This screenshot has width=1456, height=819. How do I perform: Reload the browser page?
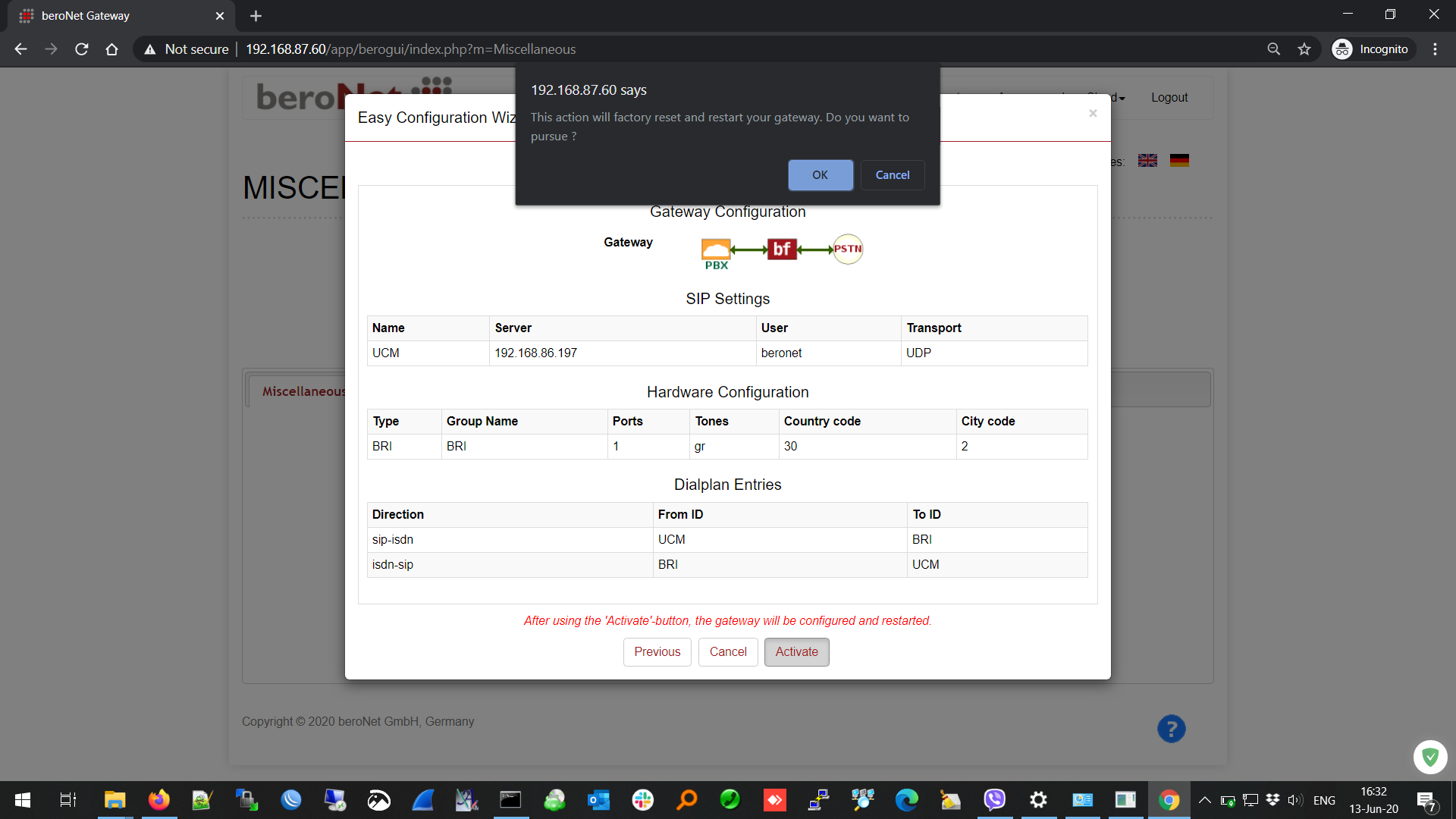(x=82, y=49)
